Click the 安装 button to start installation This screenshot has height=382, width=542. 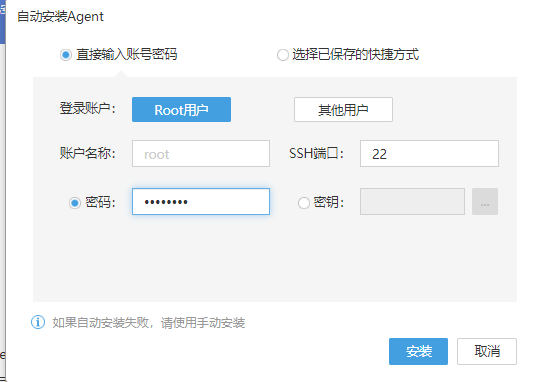pos(418,351)
